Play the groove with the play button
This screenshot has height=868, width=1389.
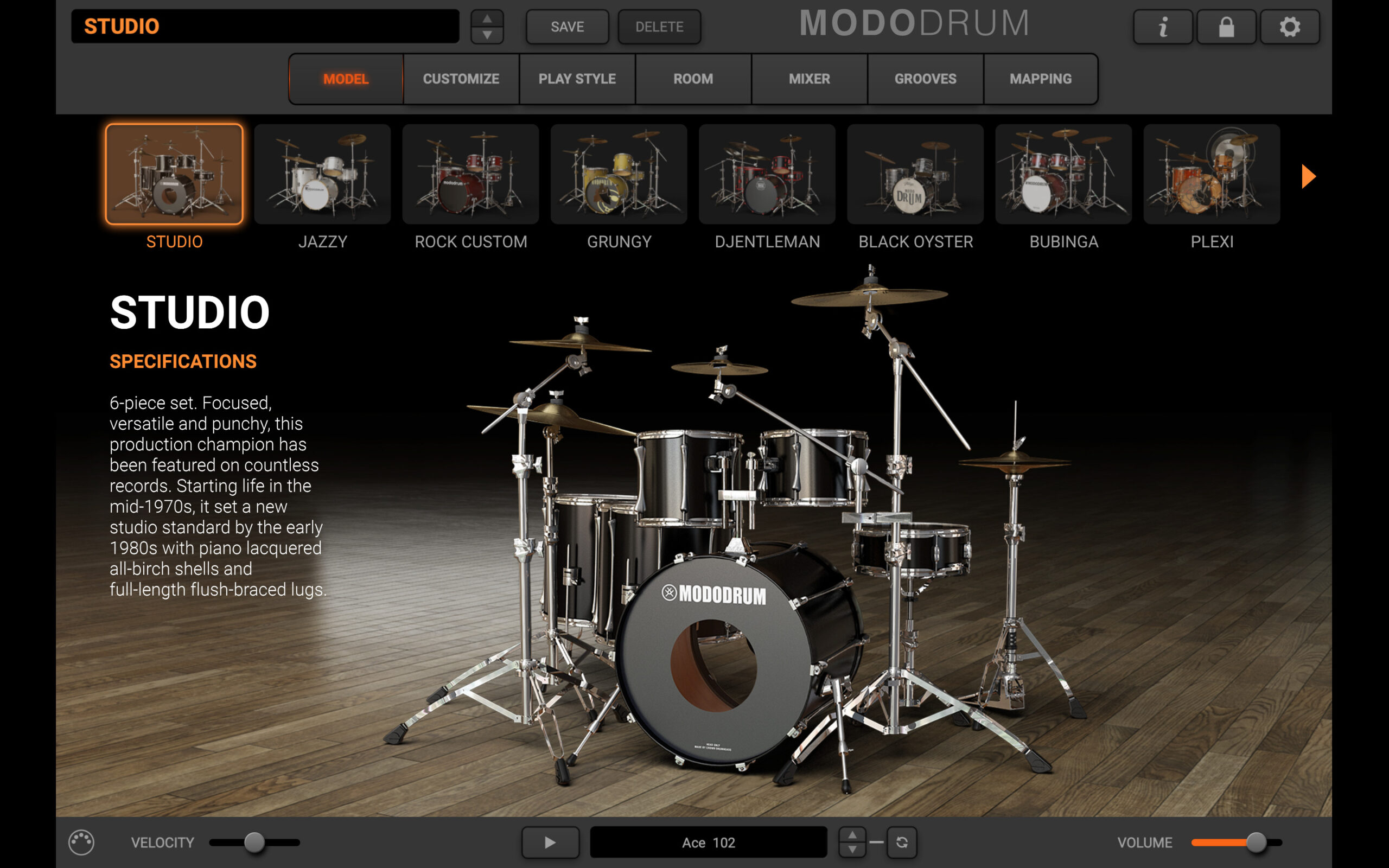pyautogui.click(x=550, y=842)
